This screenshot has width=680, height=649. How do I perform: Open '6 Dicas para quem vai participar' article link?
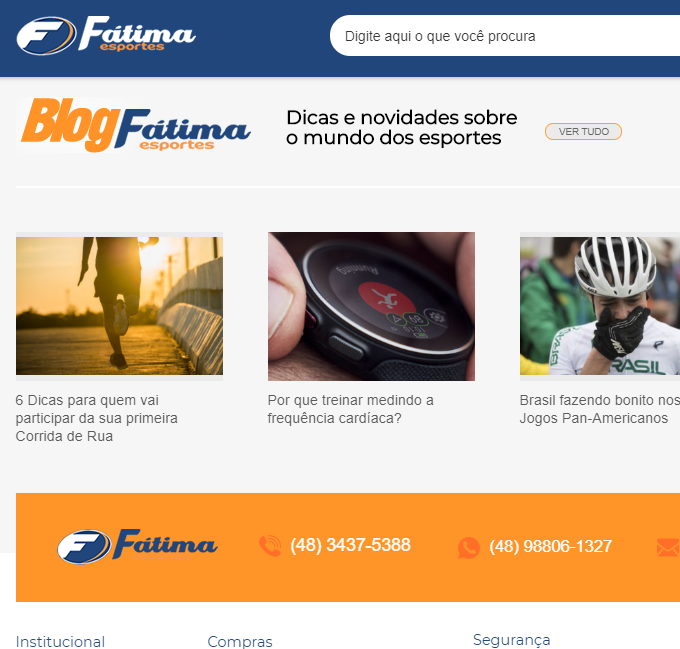tap(96, 418)
